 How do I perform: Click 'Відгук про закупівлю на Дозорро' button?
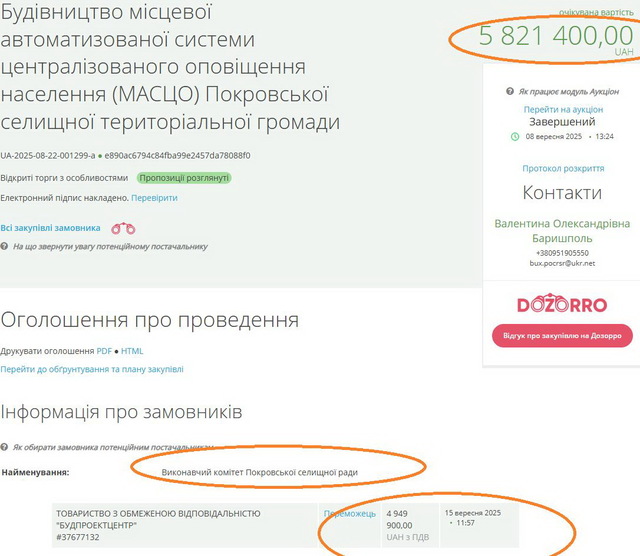click(562, 336)
